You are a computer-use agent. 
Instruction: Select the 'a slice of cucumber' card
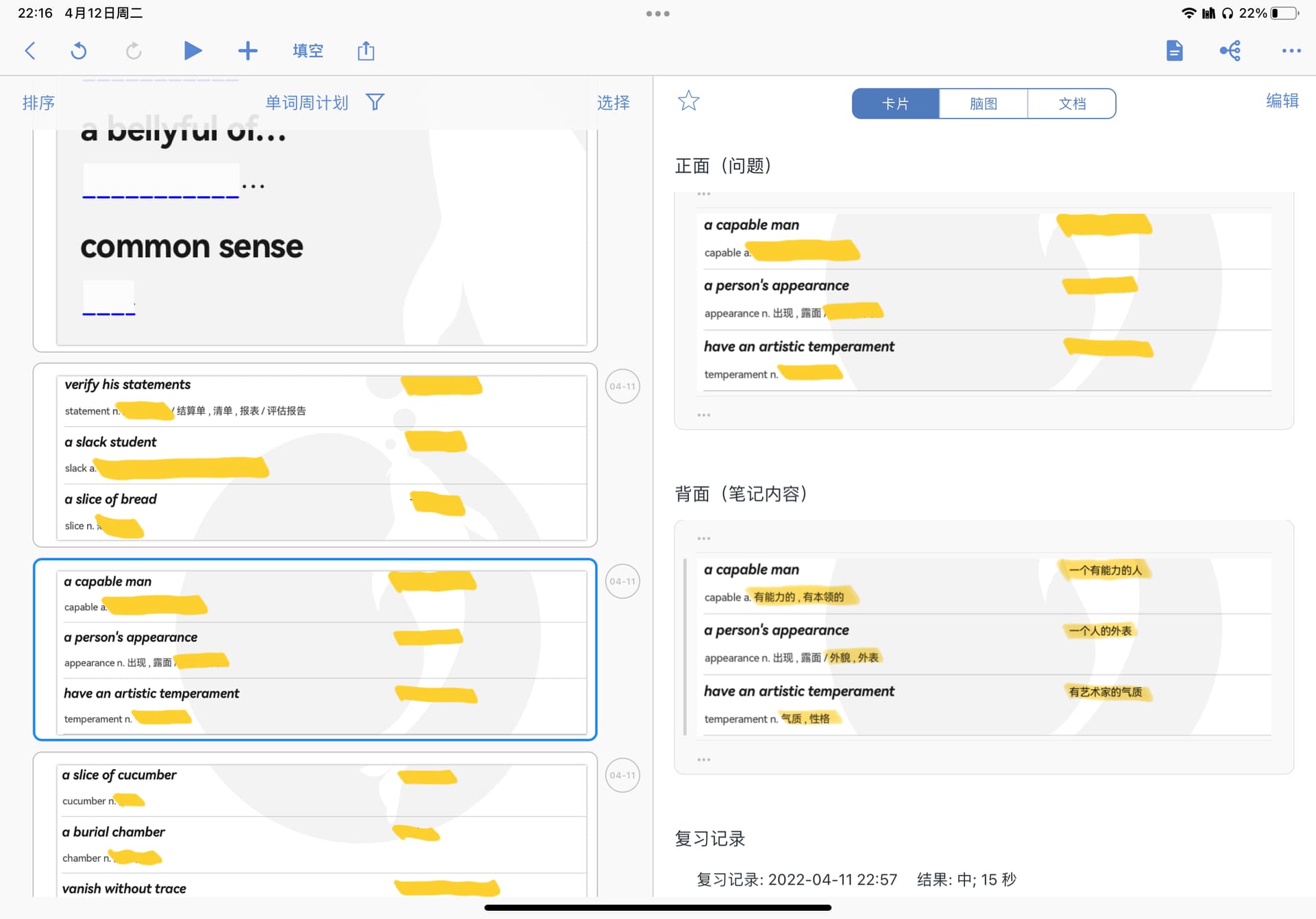pos(315,824)
